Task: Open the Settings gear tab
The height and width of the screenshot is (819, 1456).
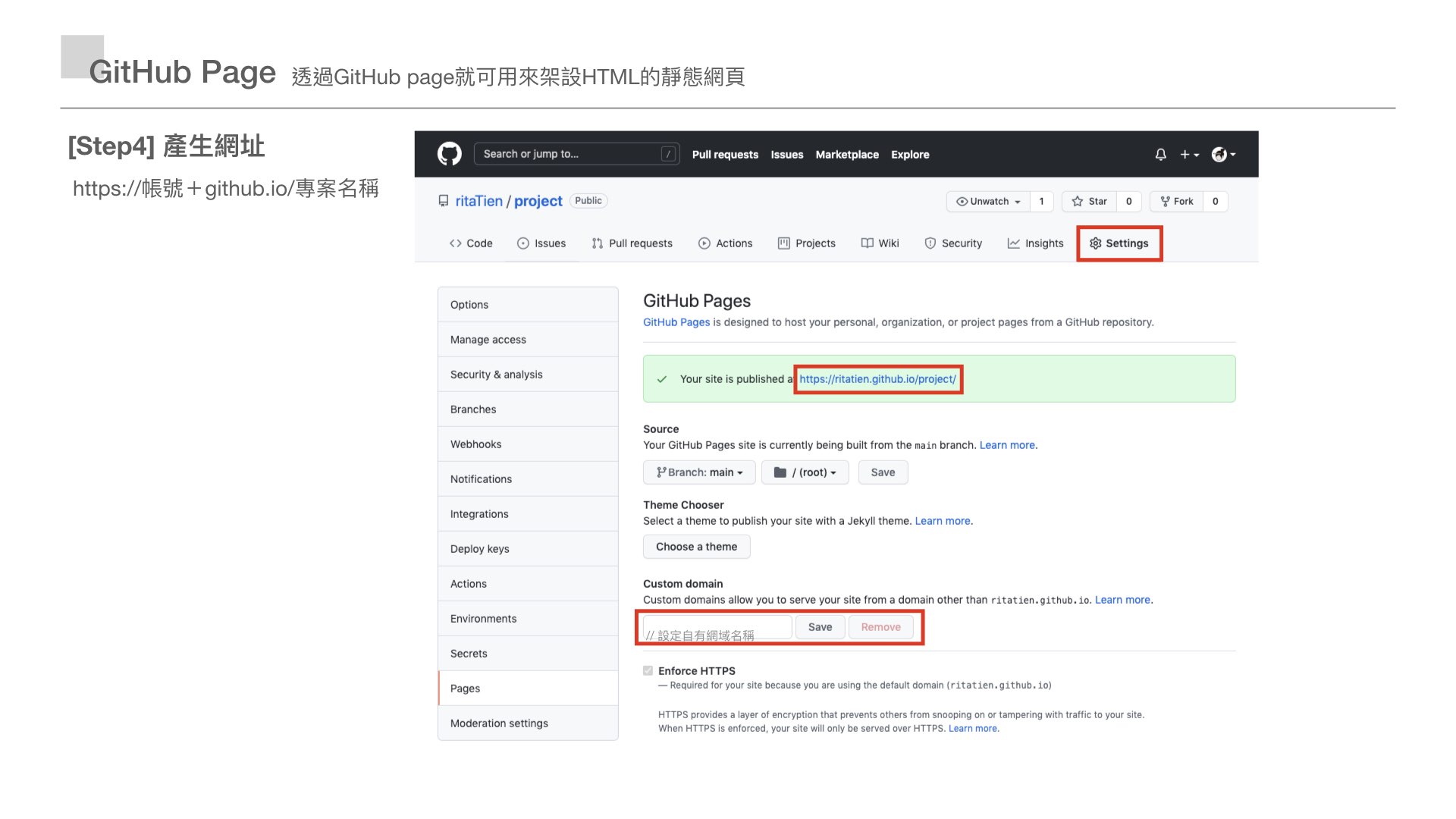Action: 1119,243
